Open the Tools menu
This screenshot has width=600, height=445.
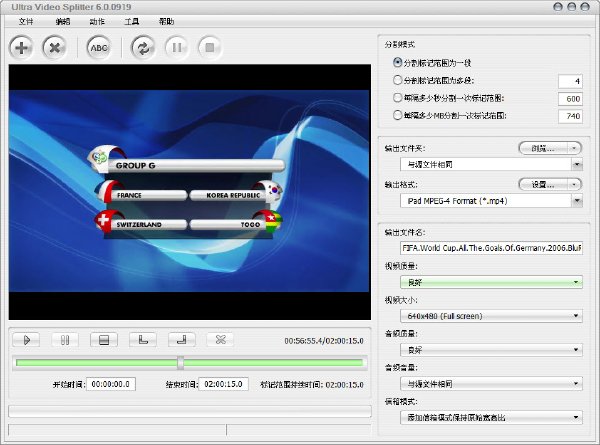131,21
